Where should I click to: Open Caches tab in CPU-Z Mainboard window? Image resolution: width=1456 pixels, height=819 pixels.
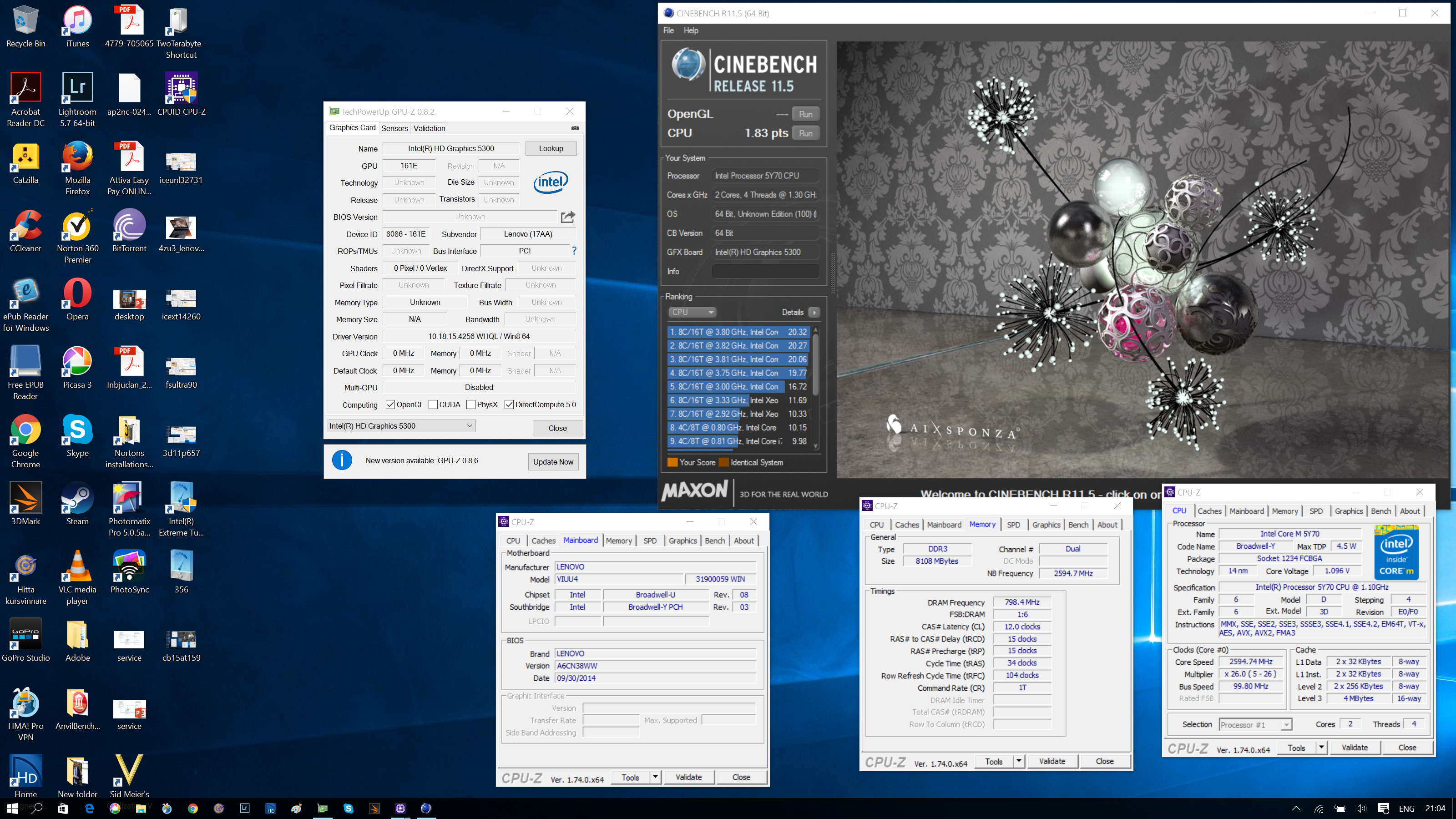point(543,541)
